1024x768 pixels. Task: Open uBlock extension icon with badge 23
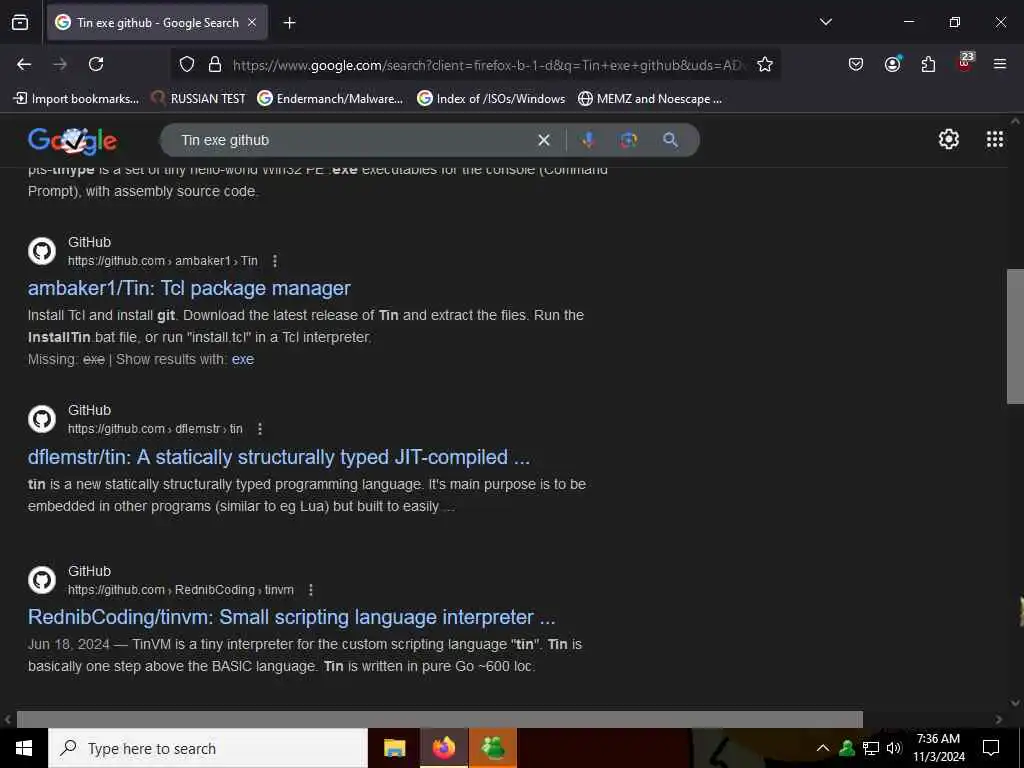coord(965,62)
